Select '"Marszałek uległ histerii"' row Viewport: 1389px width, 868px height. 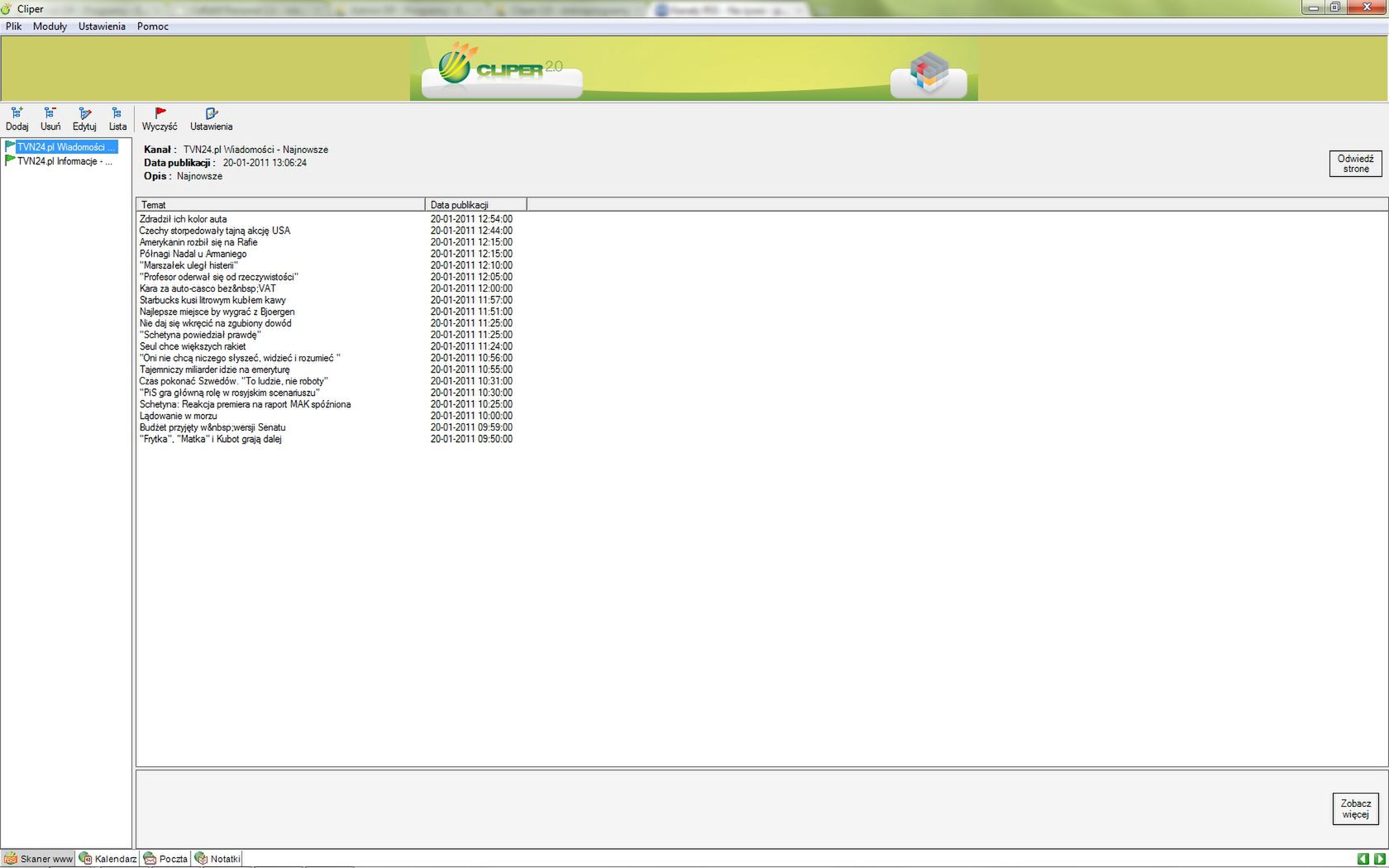tap(189, 265)
